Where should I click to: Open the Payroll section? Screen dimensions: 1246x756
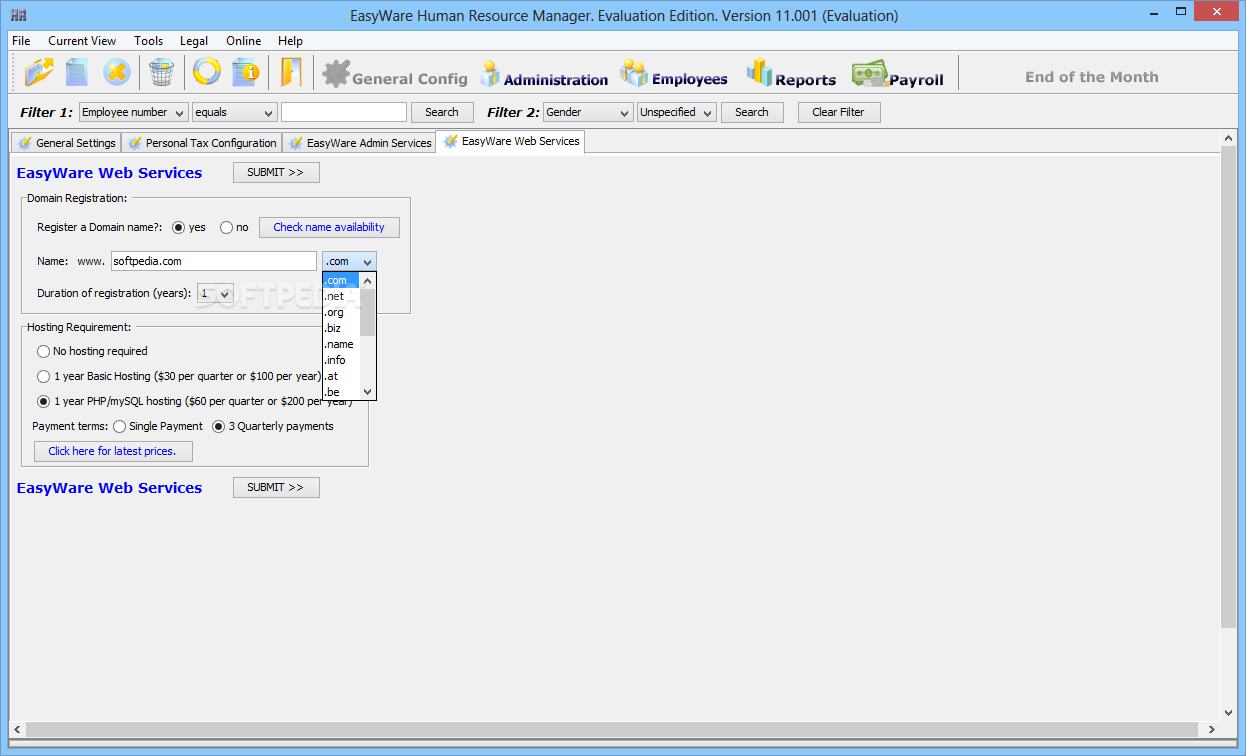coord(897,74)
